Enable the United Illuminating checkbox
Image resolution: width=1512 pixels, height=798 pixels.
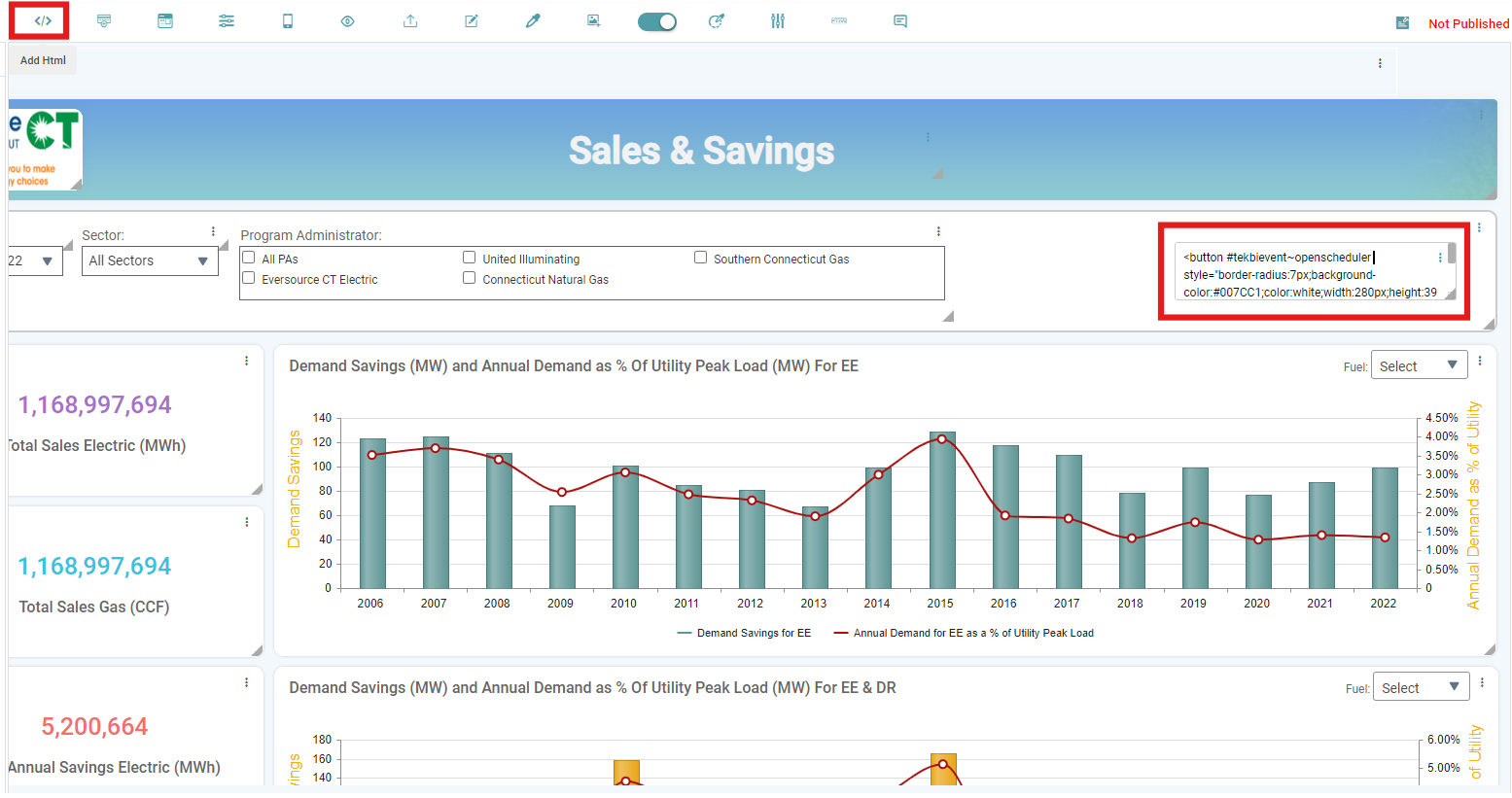pyautogui.click(x=470, y=258)
